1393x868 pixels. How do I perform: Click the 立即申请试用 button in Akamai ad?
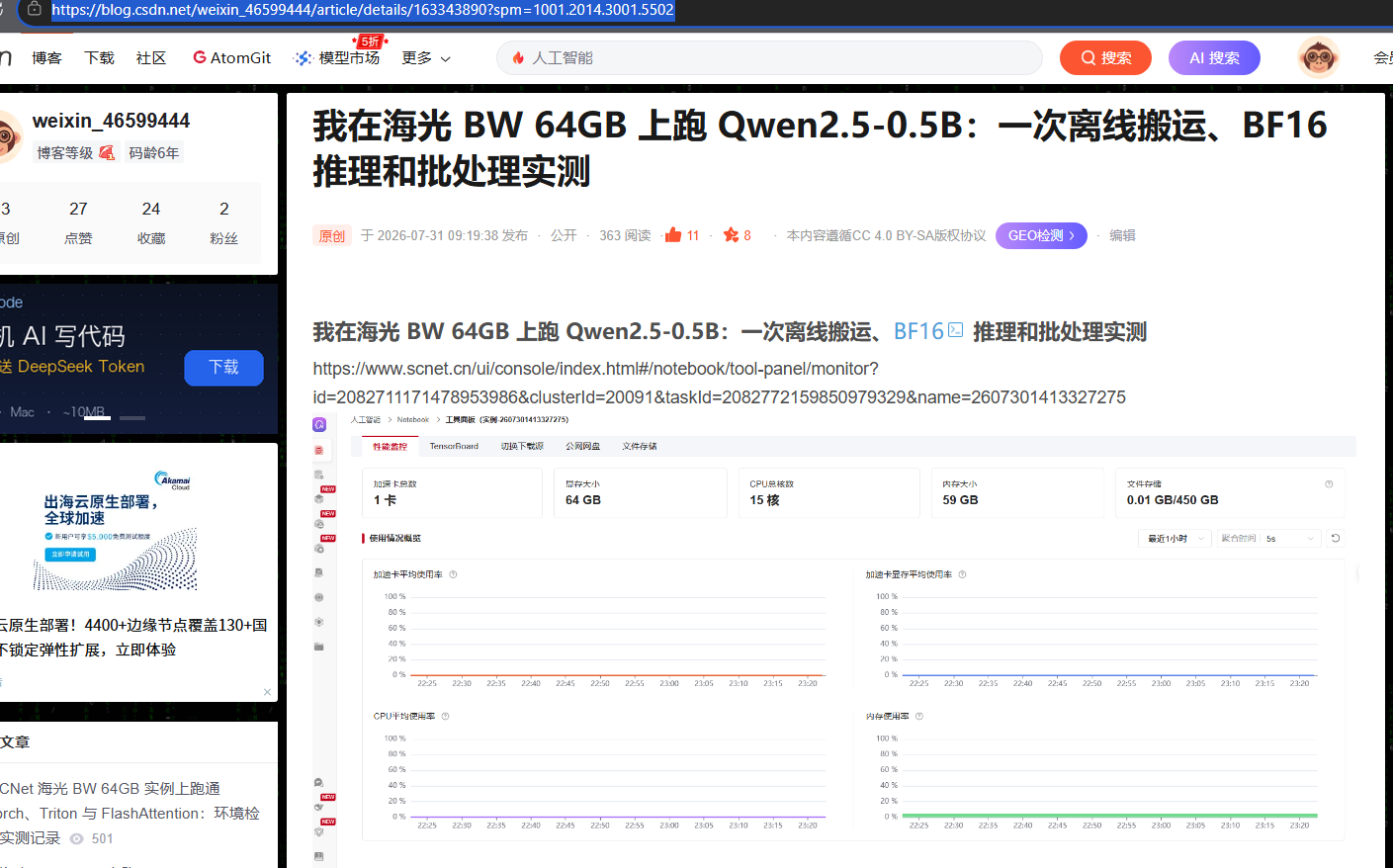pyautogui.click(x=70, y=555)
